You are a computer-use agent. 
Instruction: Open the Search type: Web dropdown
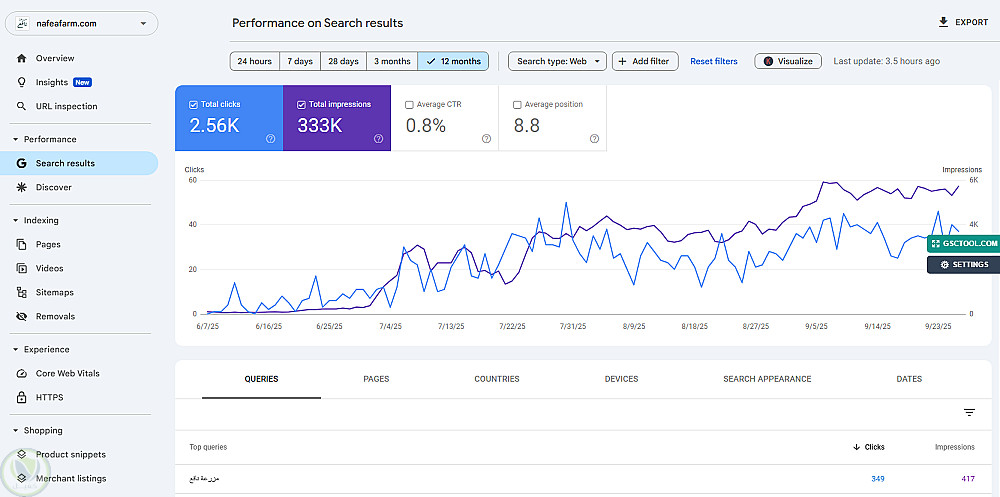click(558, 61)
